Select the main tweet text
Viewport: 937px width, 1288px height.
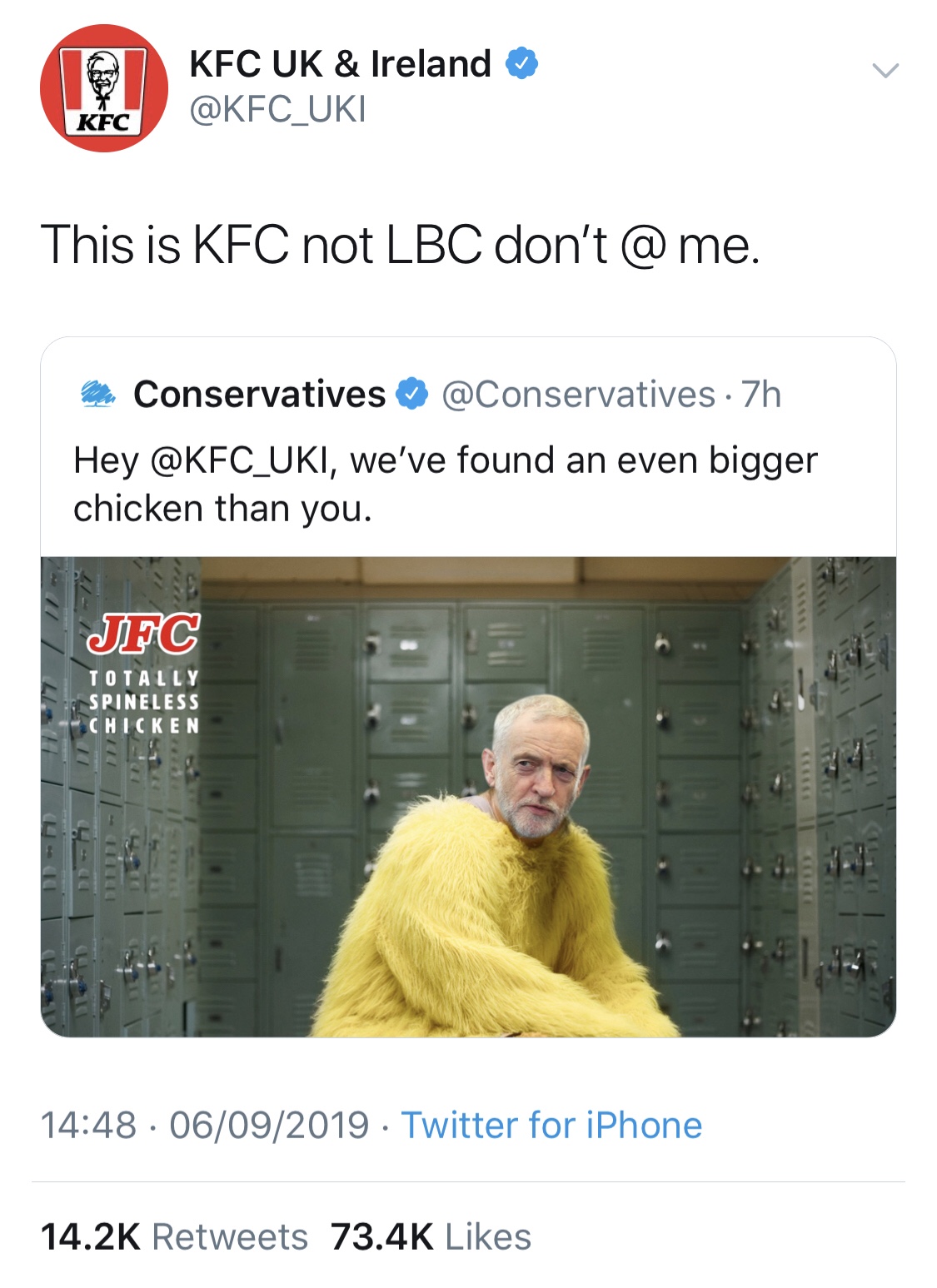click(x=401, y=246)
